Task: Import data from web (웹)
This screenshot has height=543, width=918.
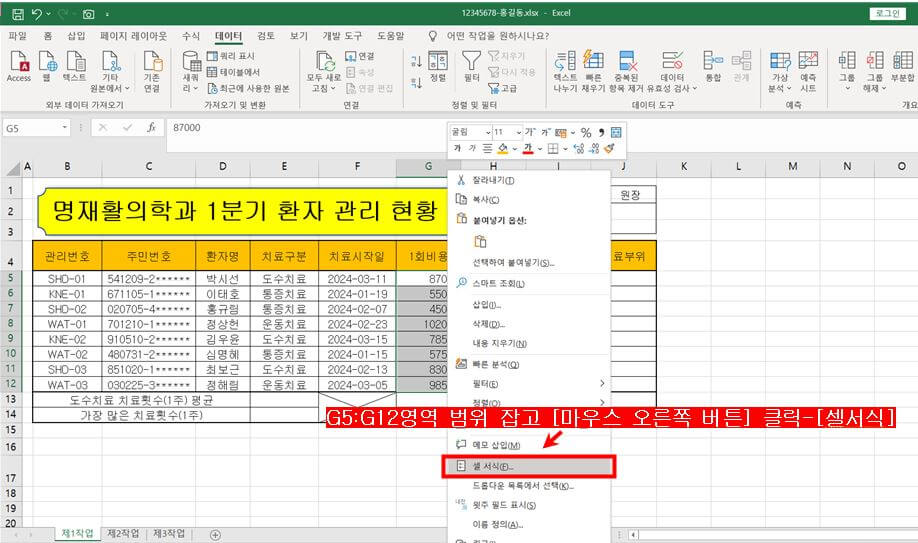Action: 47,66
